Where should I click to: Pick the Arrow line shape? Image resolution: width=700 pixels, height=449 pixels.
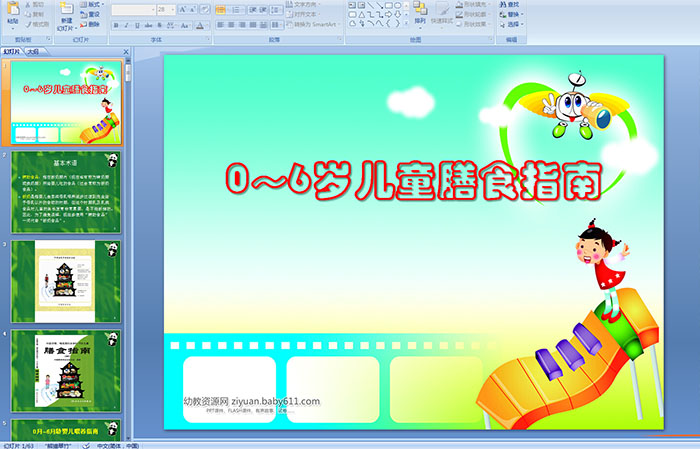[x=379, y=5]
